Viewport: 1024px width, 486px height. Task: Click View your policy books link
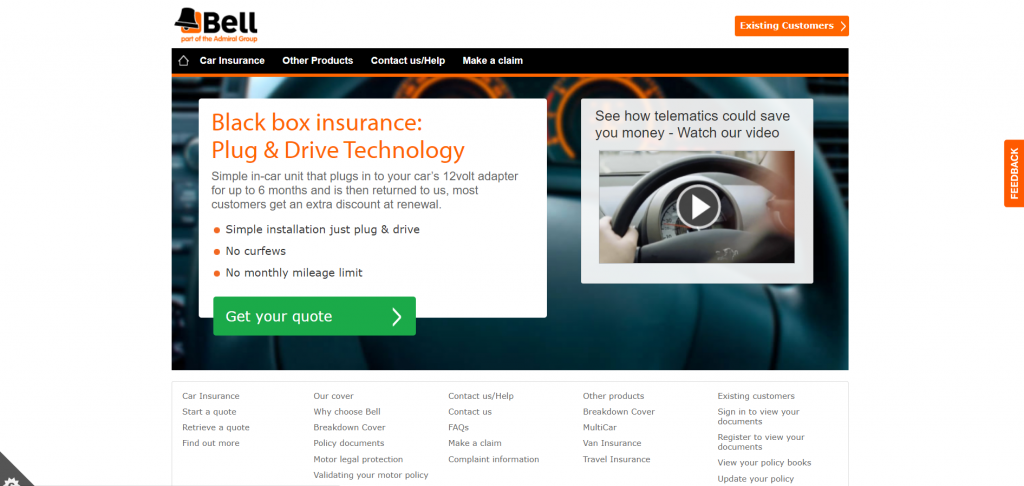tap(764, 462)
